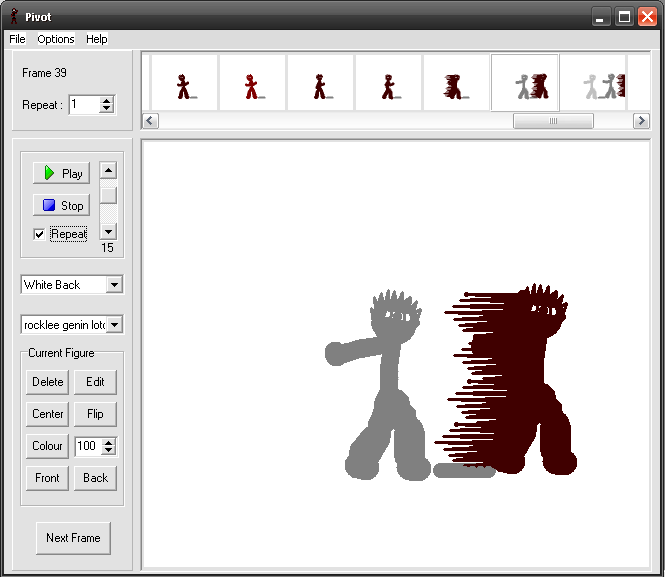The image size is (665, 577).
Task: Decrease the figure size value below 100
Action: click(x=109, y=450)
